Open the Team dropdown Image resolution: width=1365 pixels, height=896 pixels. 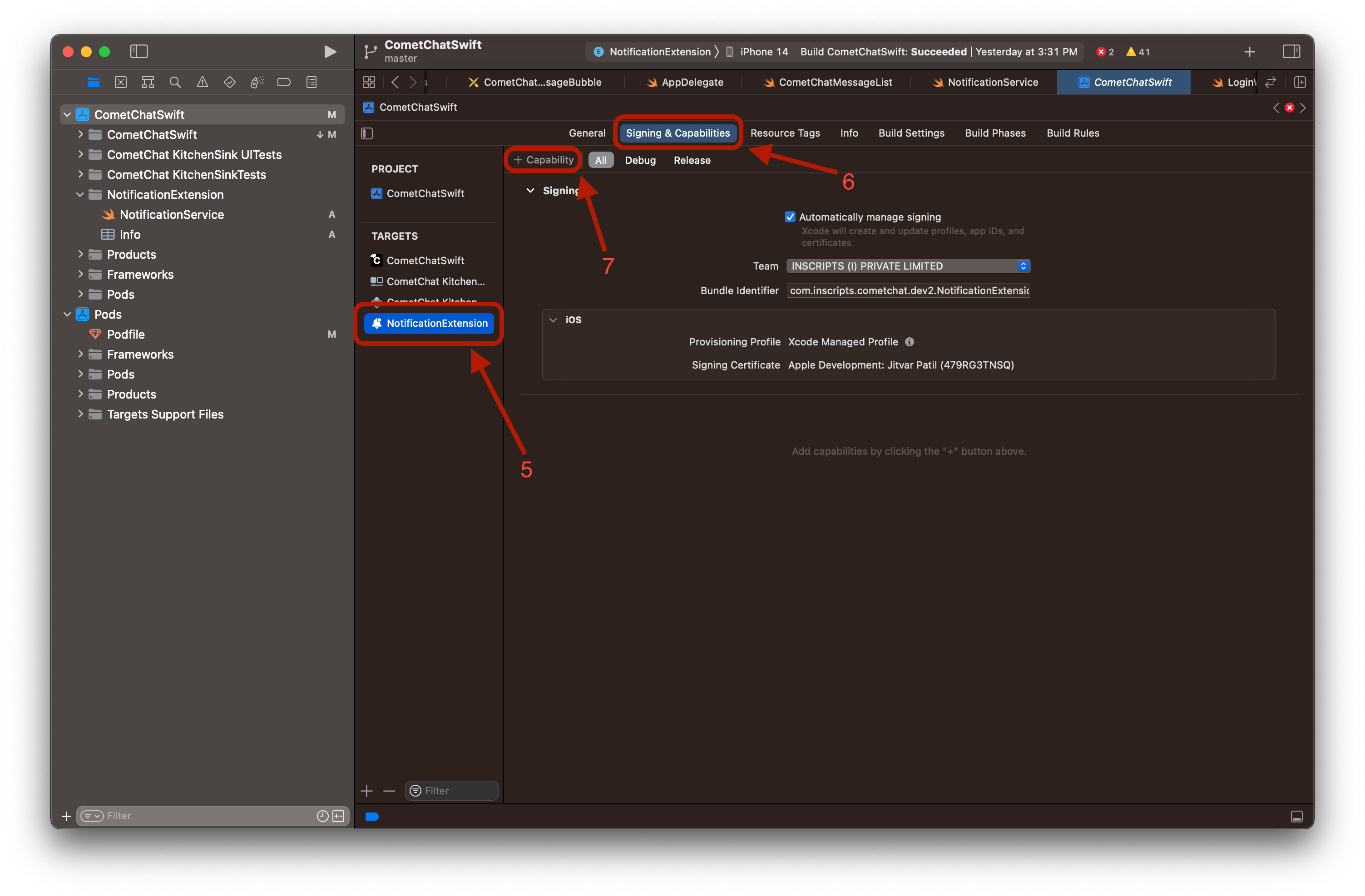909,266
